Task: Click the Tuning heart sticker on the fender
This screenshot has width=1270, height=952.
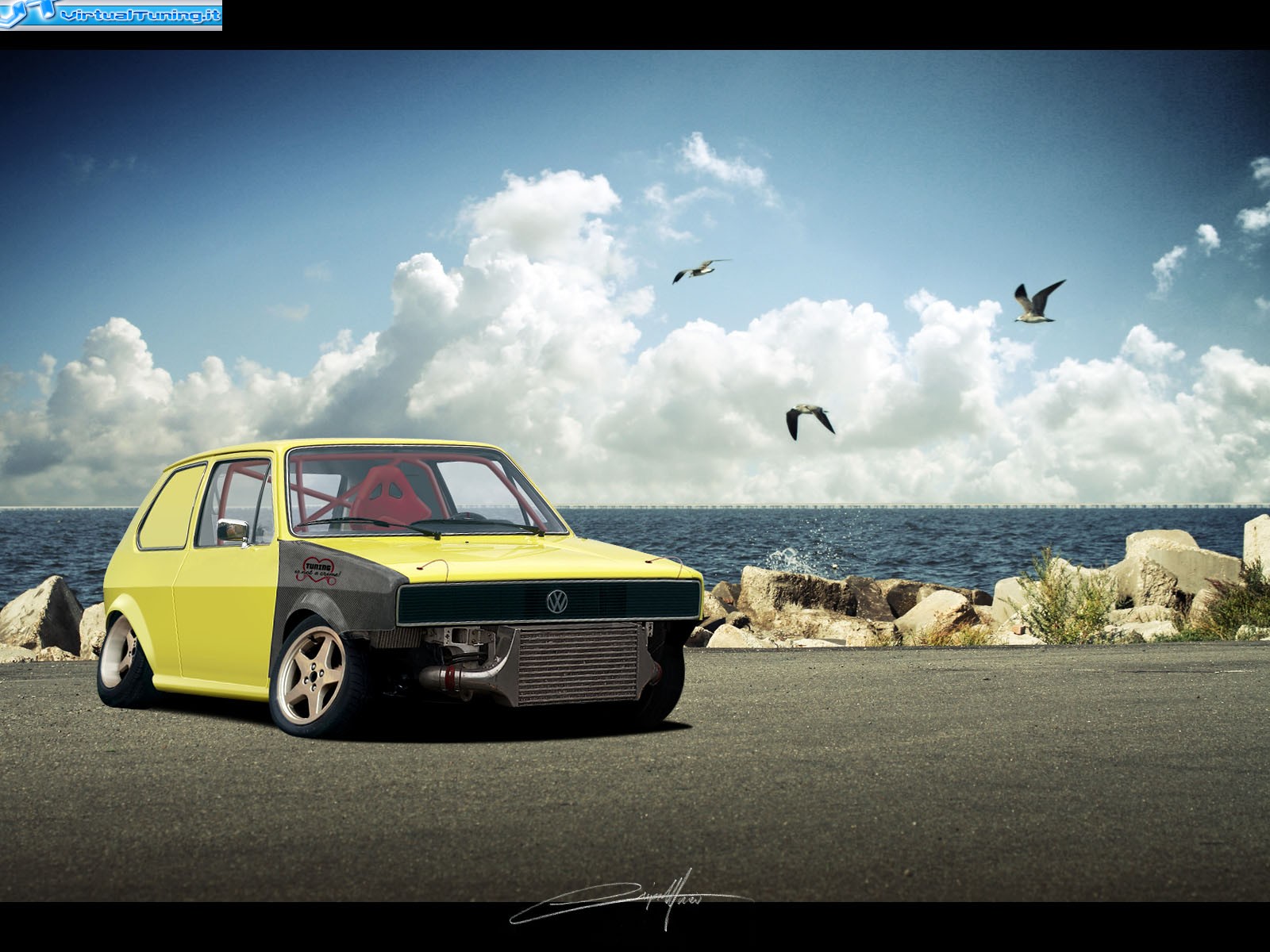Action: pos(319,570)
